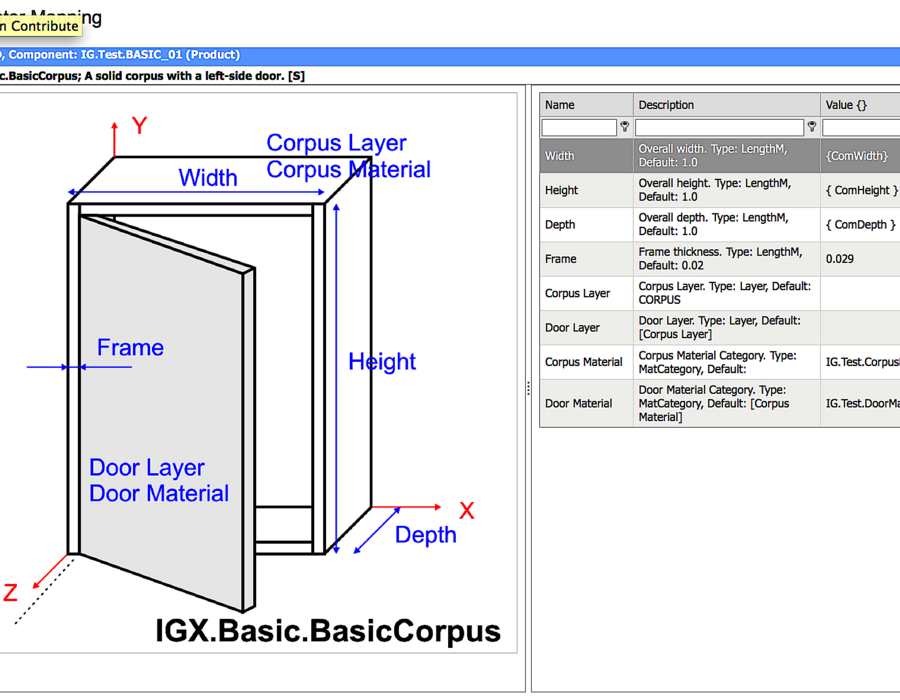The image size is (900, 700).
Task: Click the filter icon beside the Description filter box
Action: 812,127
